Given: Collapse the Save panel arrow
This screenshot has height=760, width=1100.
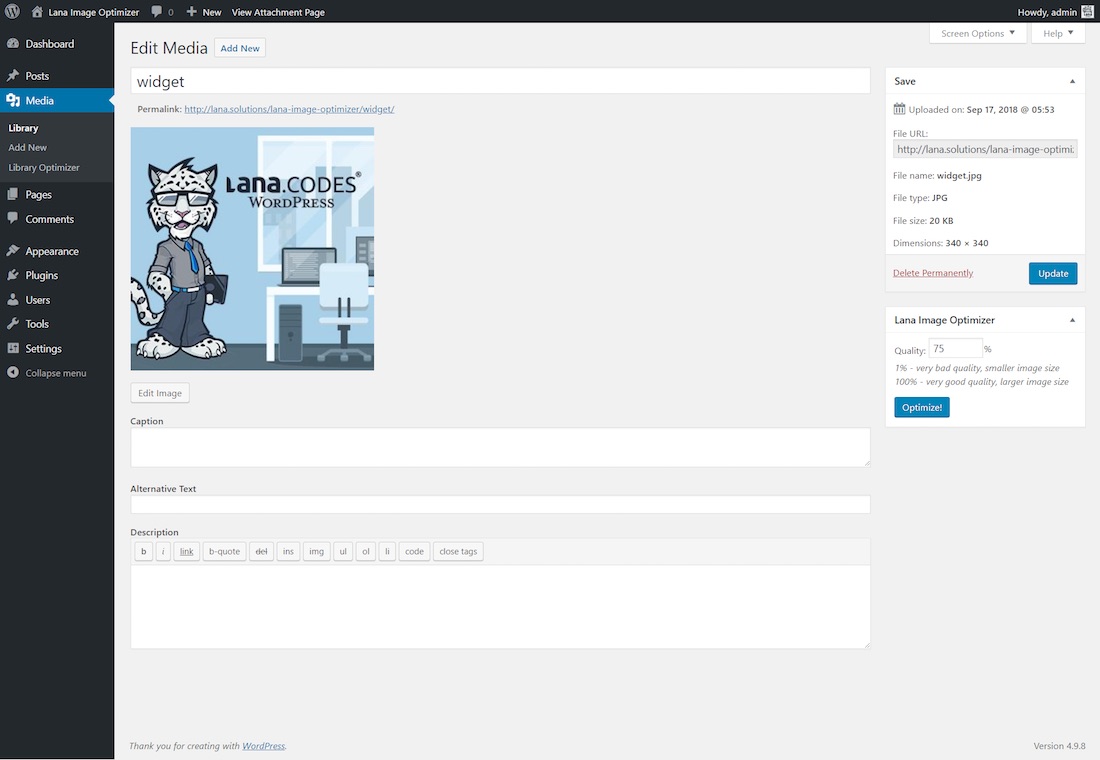Looking at the screenshot, I should click(x=1072, y=81).
